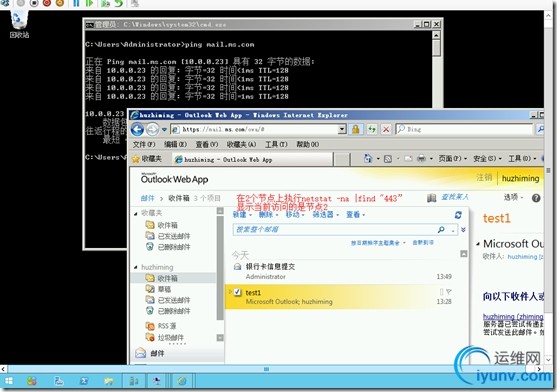Open the 新建 dropdown in OWA toolbar
Viewport: 557px width, 392px height.
(242, 215)
